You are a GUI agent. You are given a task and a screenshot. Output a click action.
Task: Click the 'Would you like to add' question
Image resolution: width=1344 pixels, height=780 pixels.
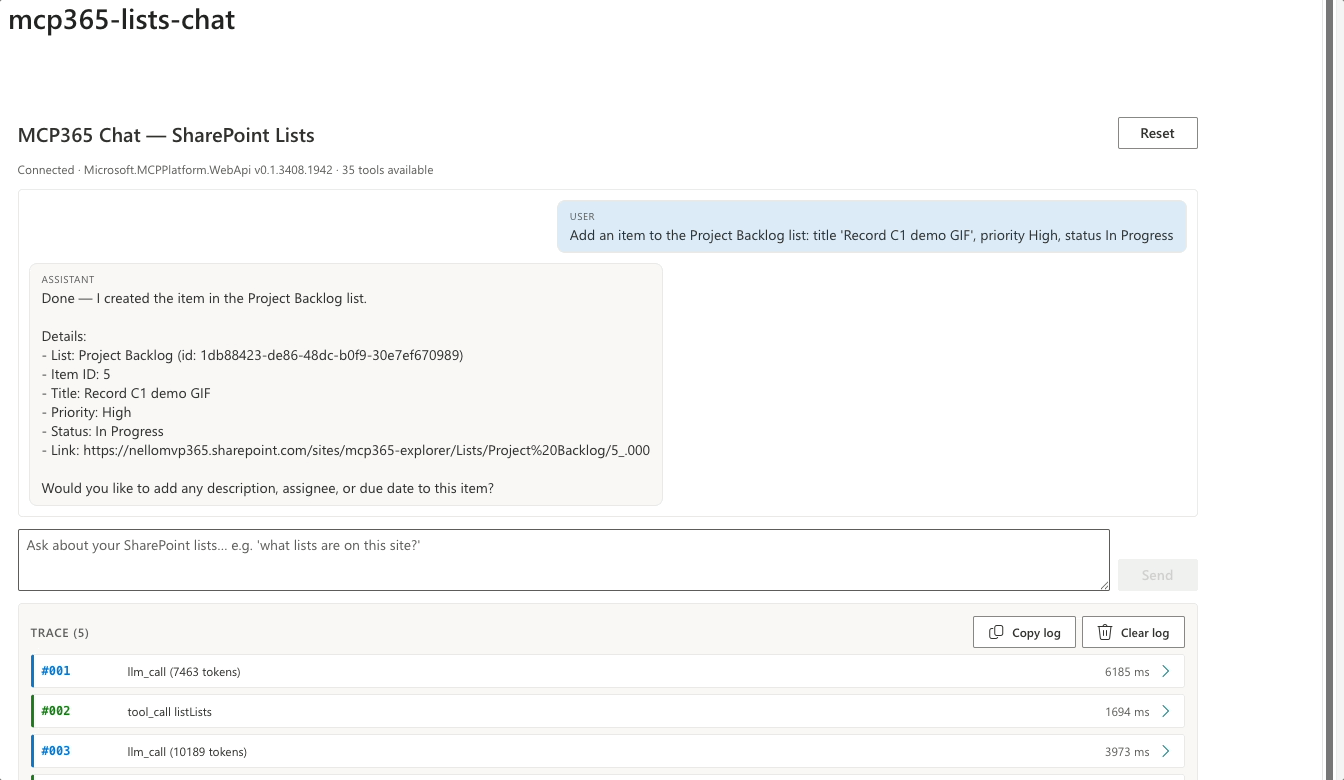pyautogui.click(x=268, y=488)
